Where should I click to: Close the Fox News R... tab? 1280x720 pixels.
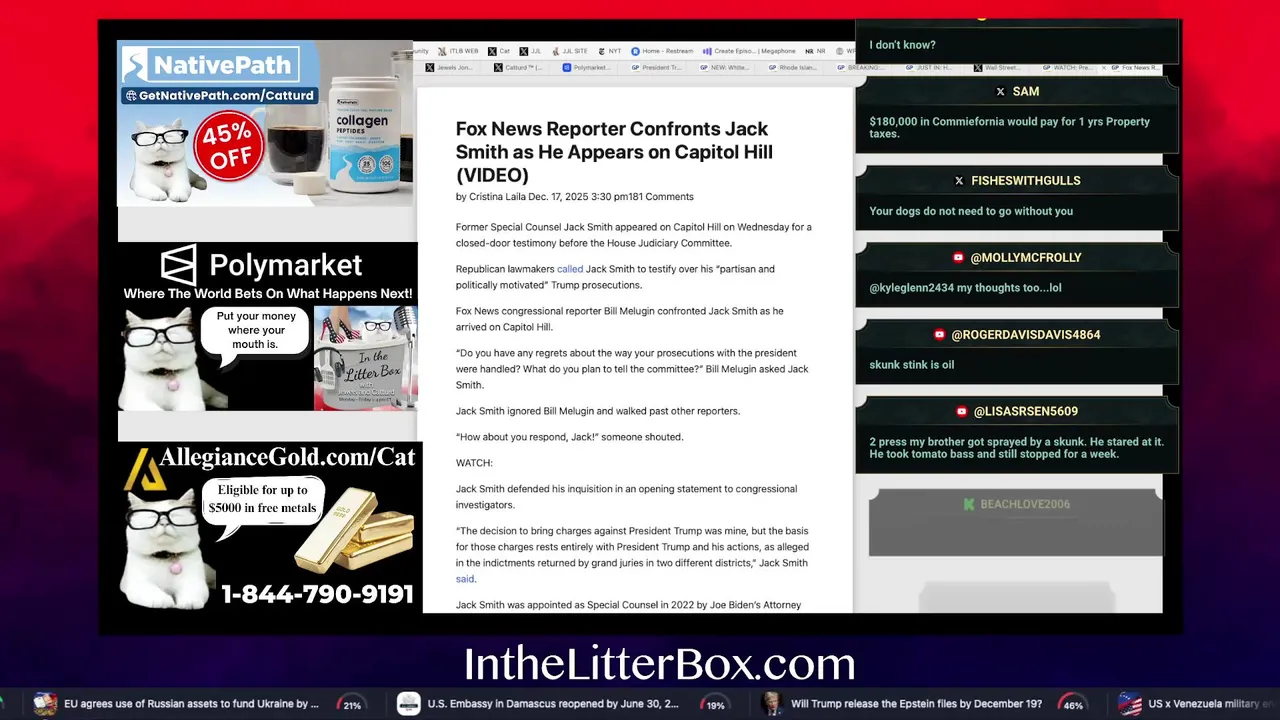coord(1104,68)
